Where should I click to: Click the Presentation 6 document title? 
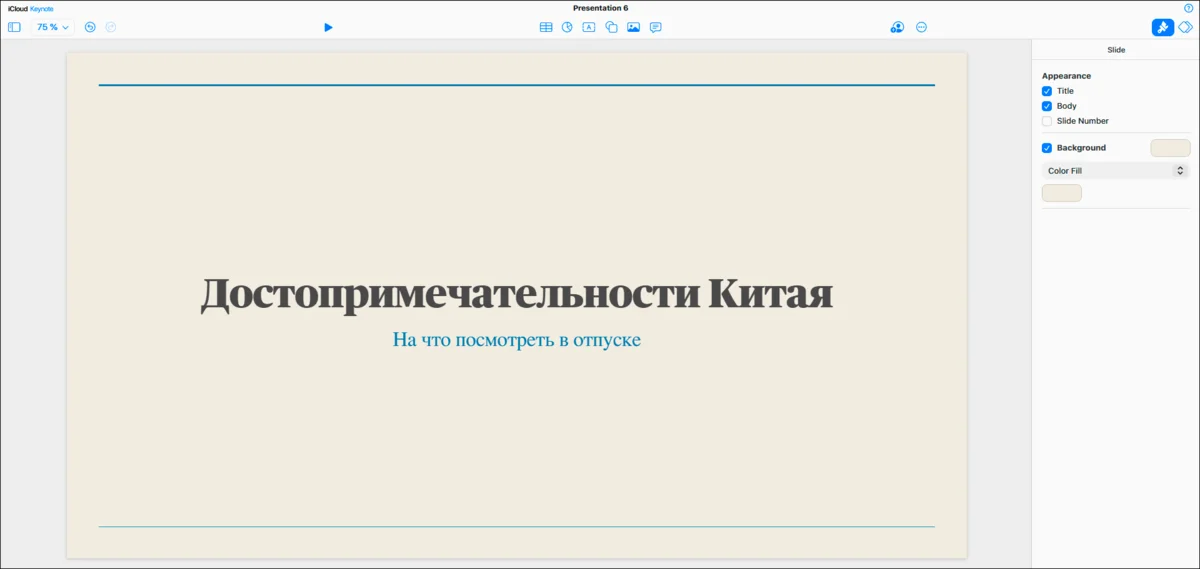[600, 8]
